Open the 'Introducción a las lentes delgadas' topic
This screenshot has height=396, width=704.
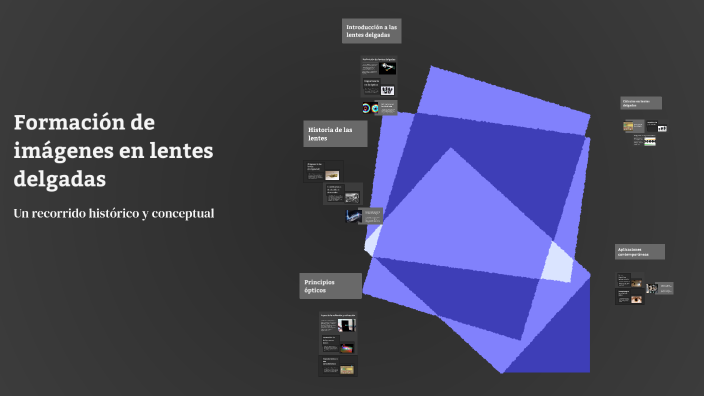(371, 31)
